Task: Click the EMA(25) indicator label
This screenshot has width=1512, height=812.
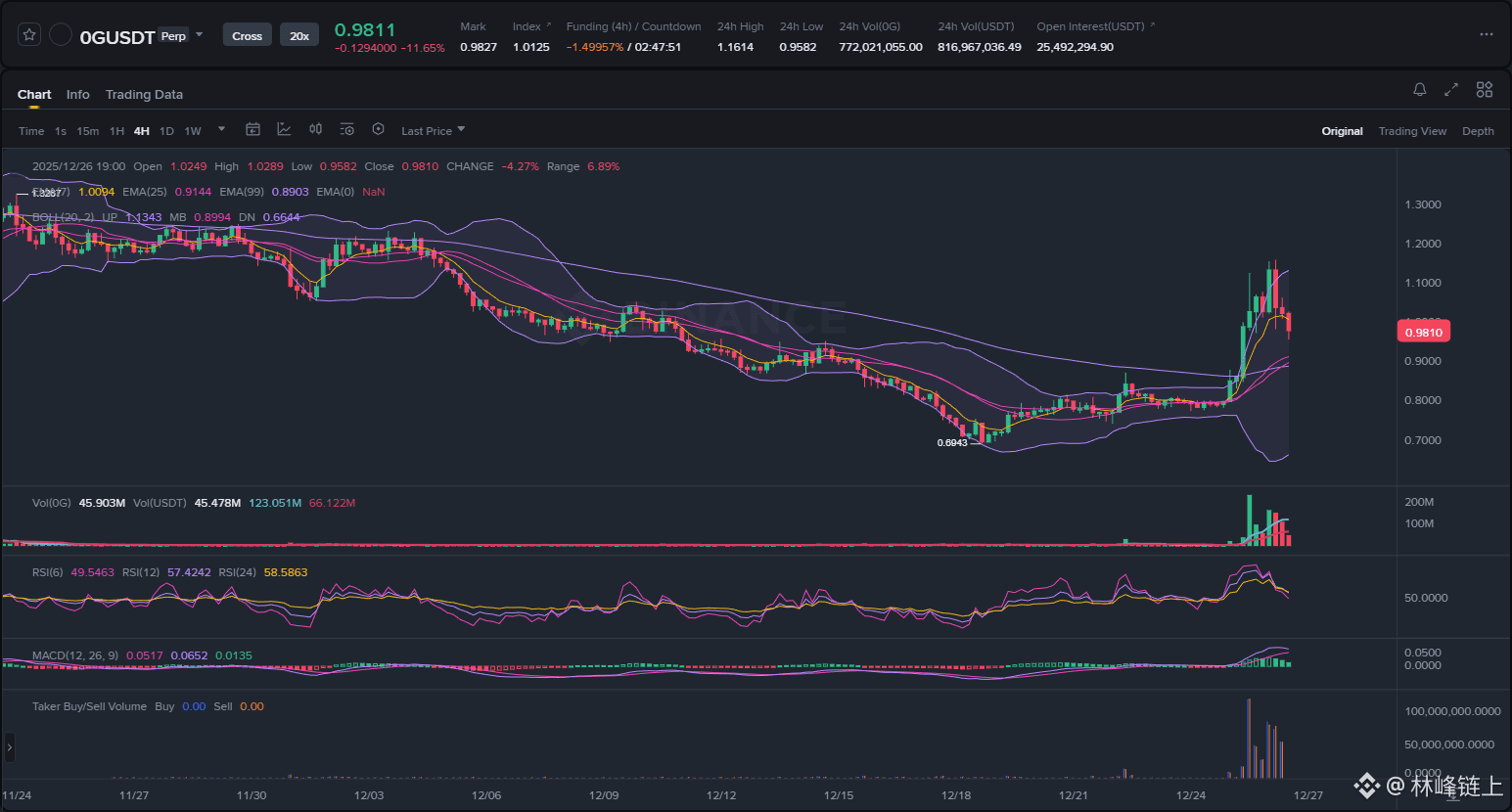Action: (x=145, y=192)
